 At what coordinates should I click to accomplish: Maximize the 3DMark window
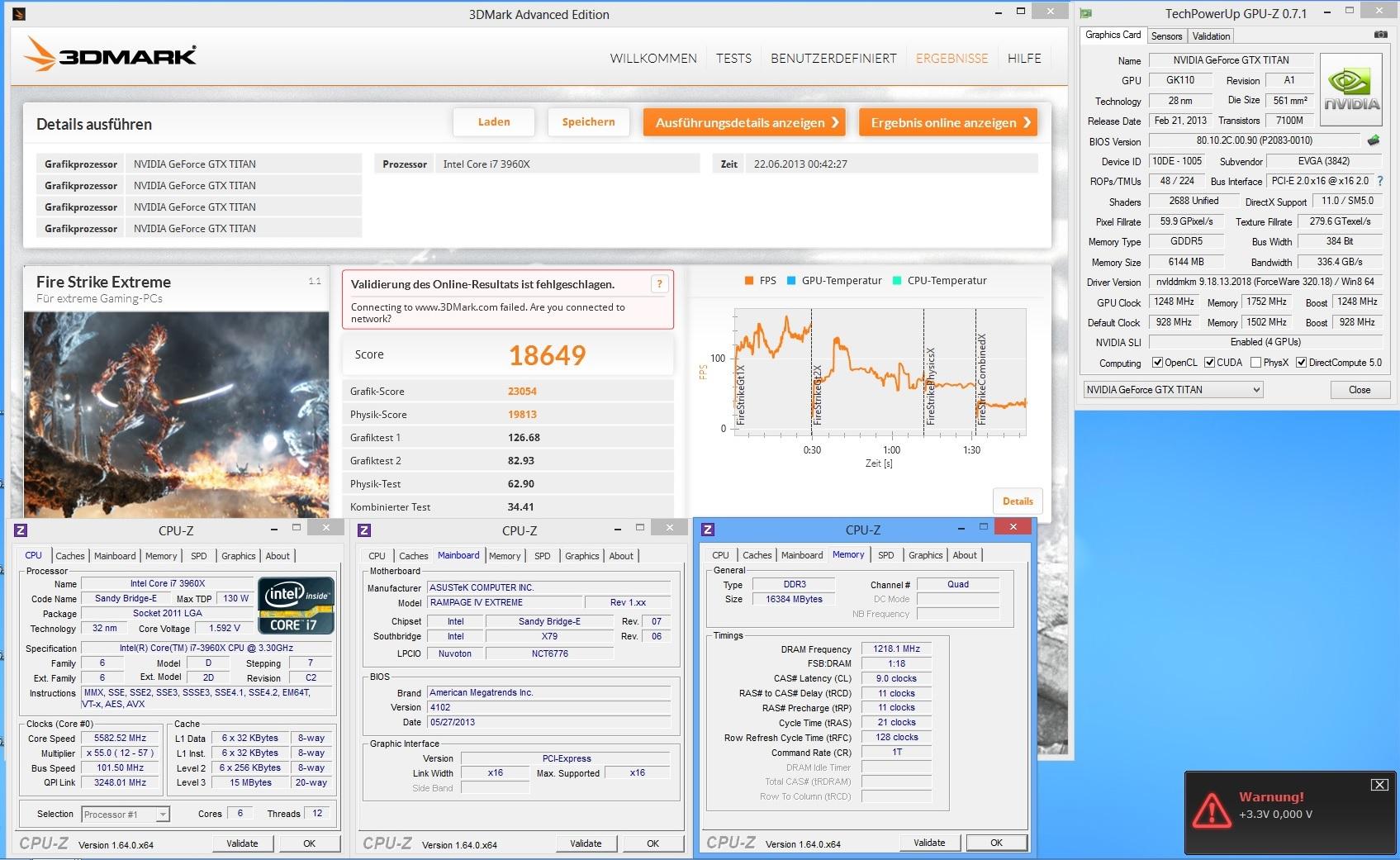pos(1020,12)
